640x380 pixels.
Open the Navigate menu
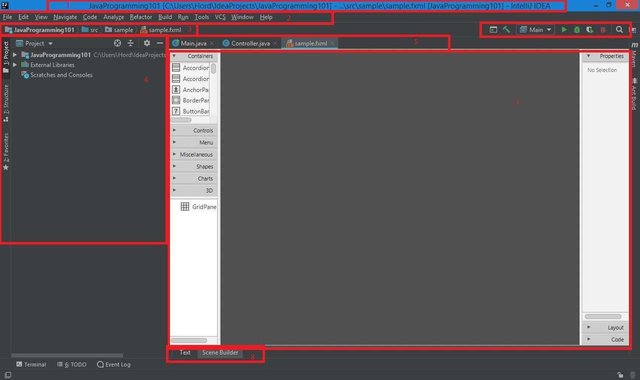(65, 17)
